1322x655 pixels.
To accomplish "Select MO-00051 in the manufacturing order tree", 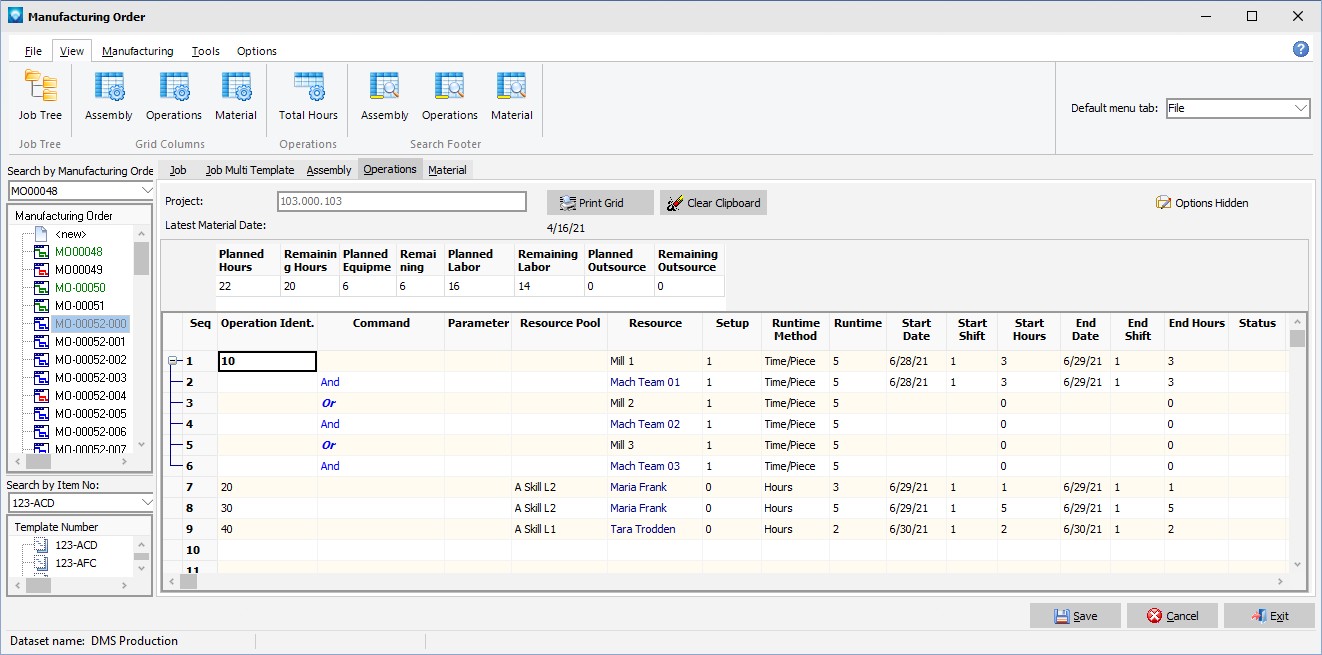I will (x=79, y=306).
